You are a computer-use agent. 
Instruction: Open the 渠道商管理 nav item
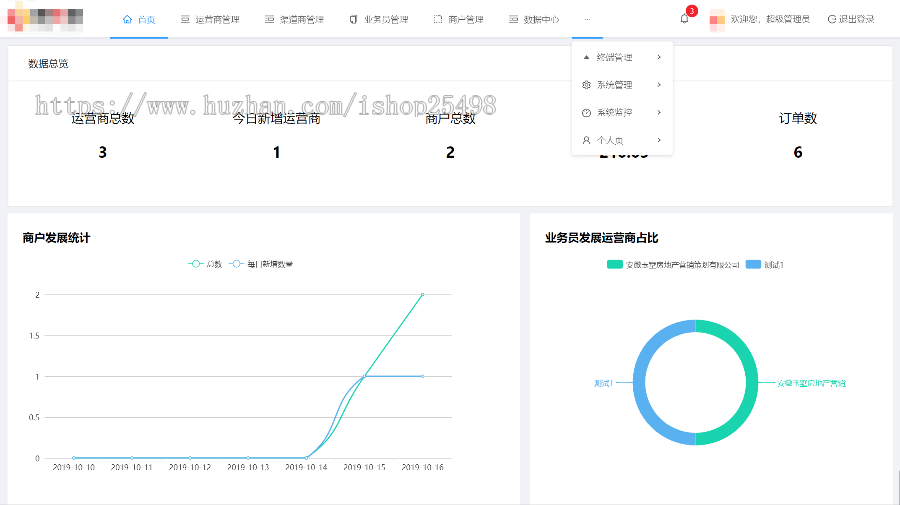tap(294, 20)
